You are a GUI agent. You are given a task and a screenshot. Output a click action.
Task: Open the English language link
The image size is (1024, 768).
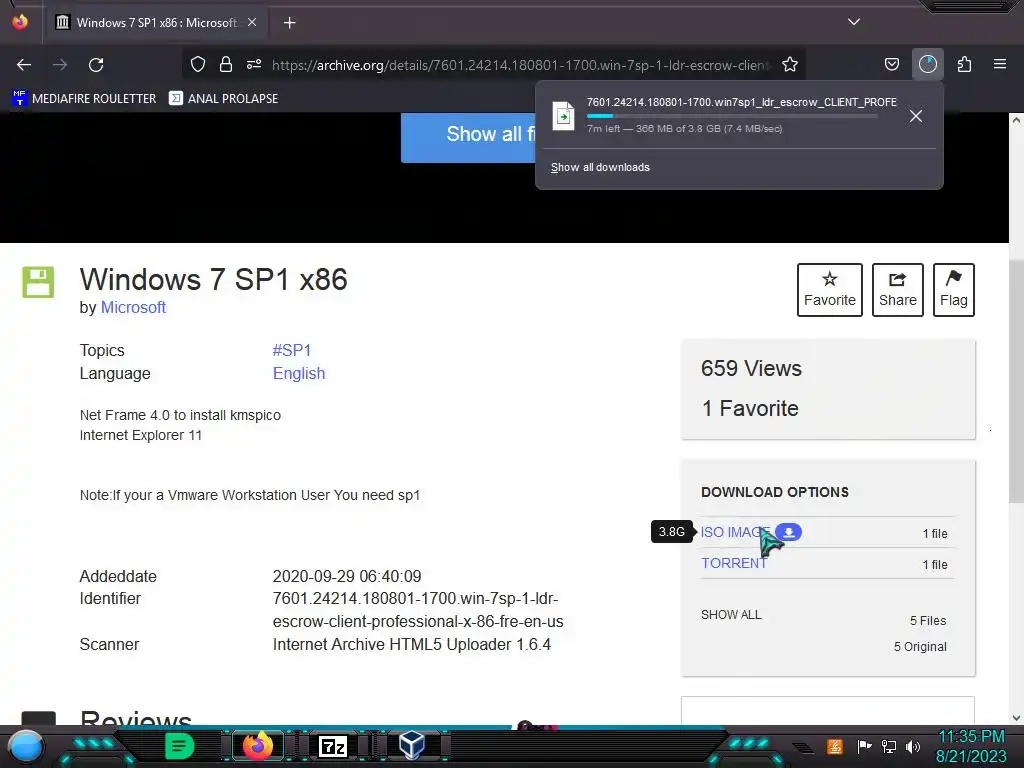(x=299, y=374)
